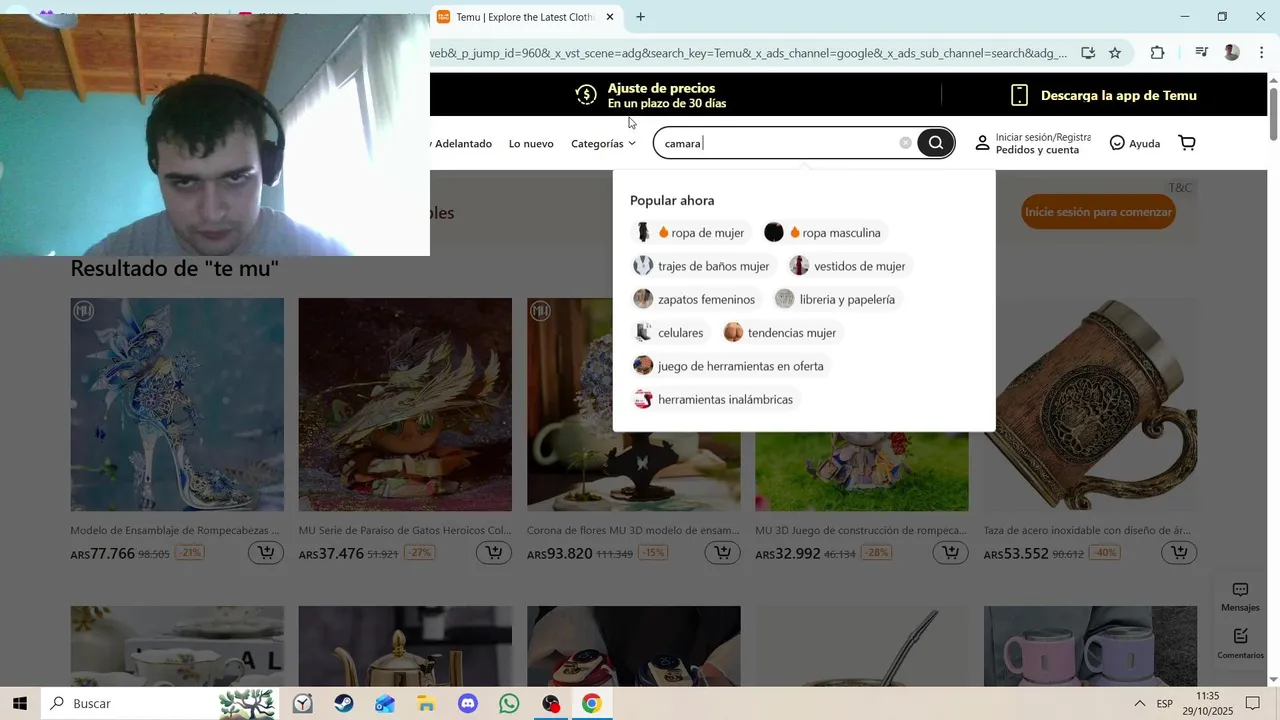Open WhatsApp from the taskbar
This screenshot has height=720, width=1280.
pos(509,703)
